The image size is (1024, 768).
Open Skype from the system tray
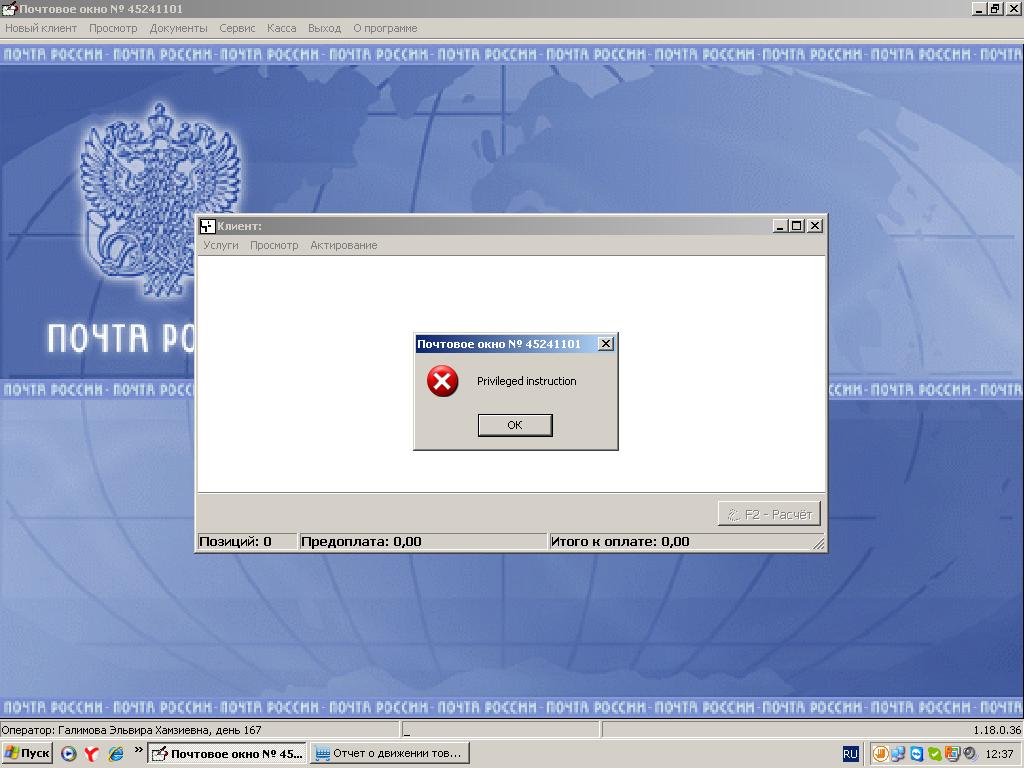coord(935,754)
